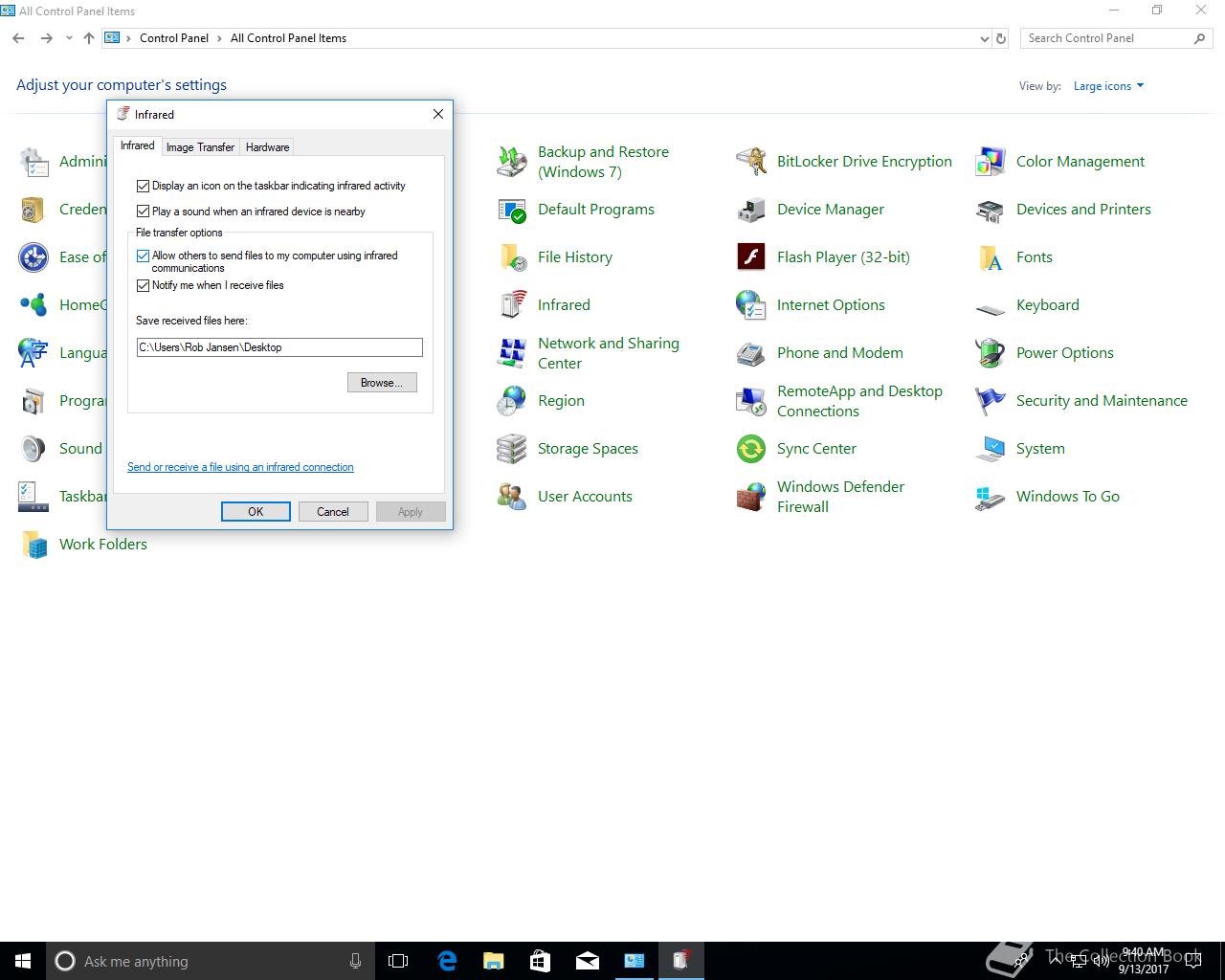
Task: Click the Windows To Go icon
Action: pos(991,497)
